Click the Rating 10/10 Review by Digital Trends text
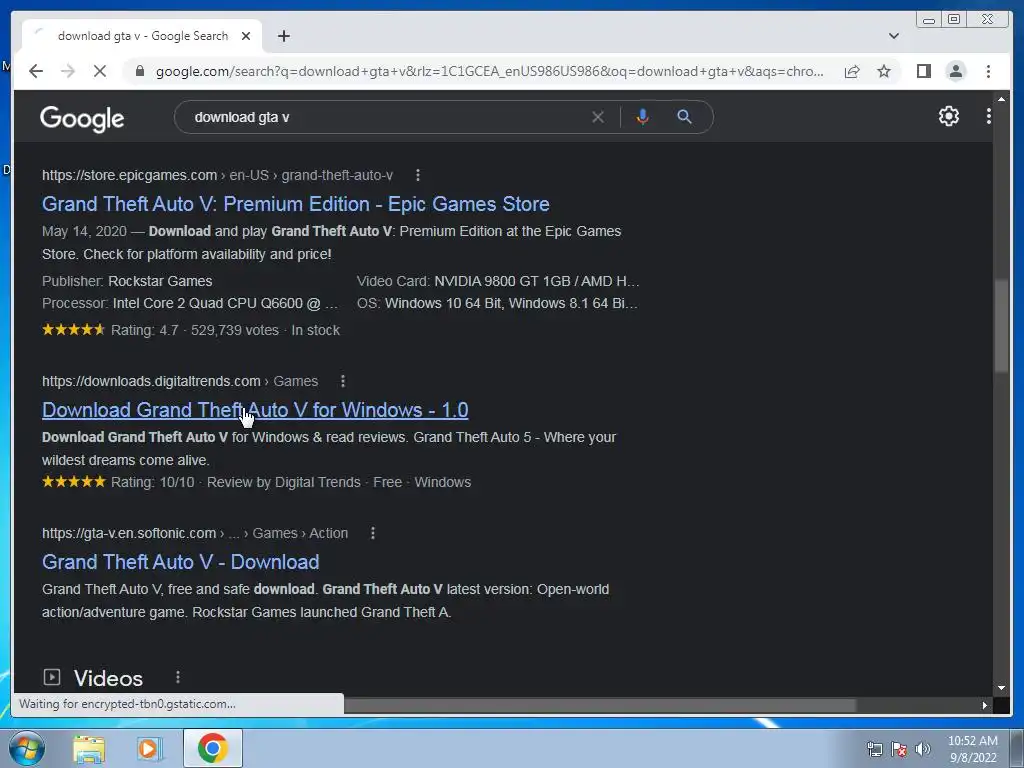This screenshot has width=1024, height=768. coord(235,482)
